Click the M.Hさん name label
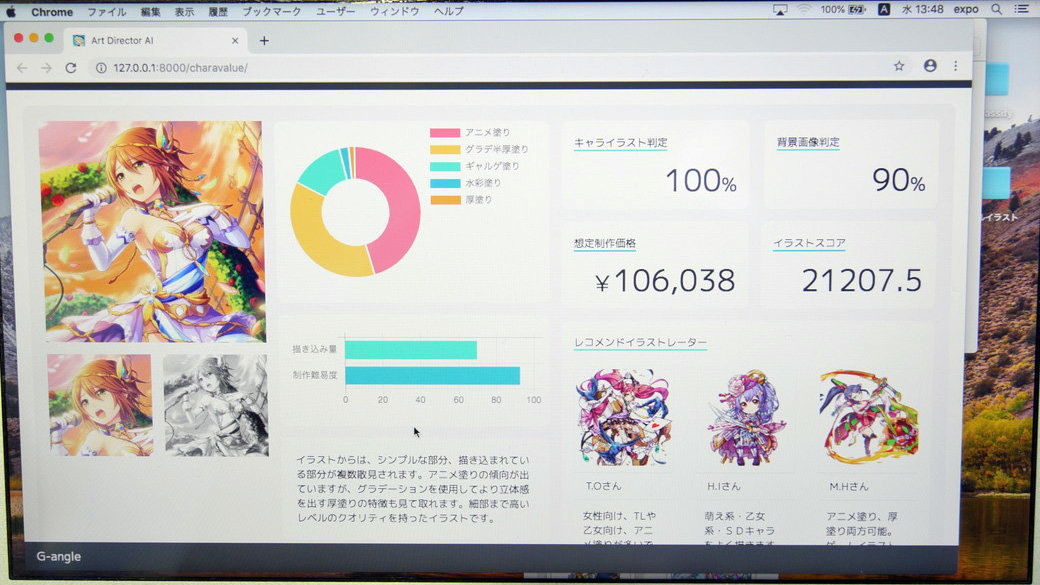The width and height of the screenshot is (1040, 585). click(848, 487)
